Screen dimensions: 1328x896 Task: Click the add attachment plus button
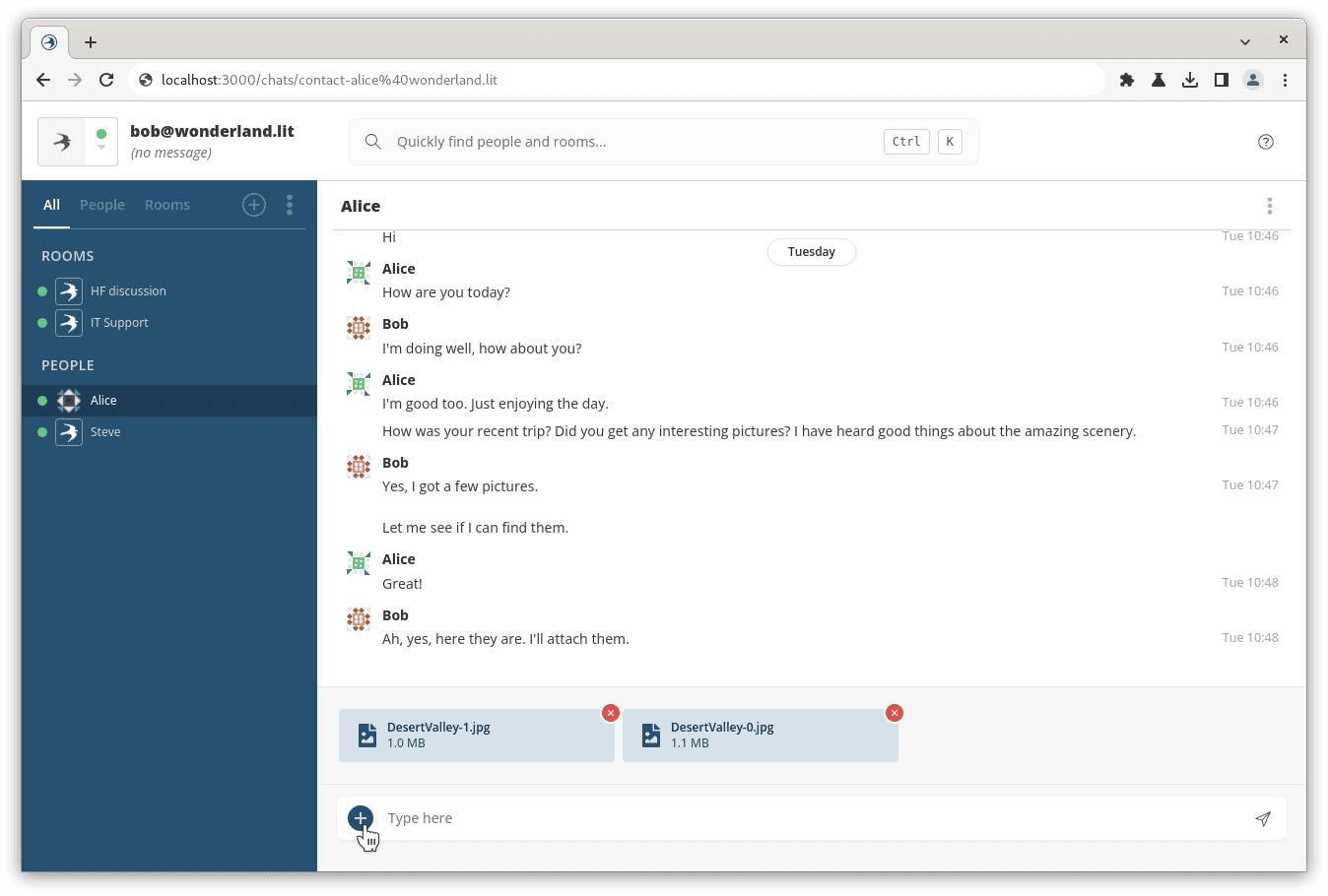point(361,818)
